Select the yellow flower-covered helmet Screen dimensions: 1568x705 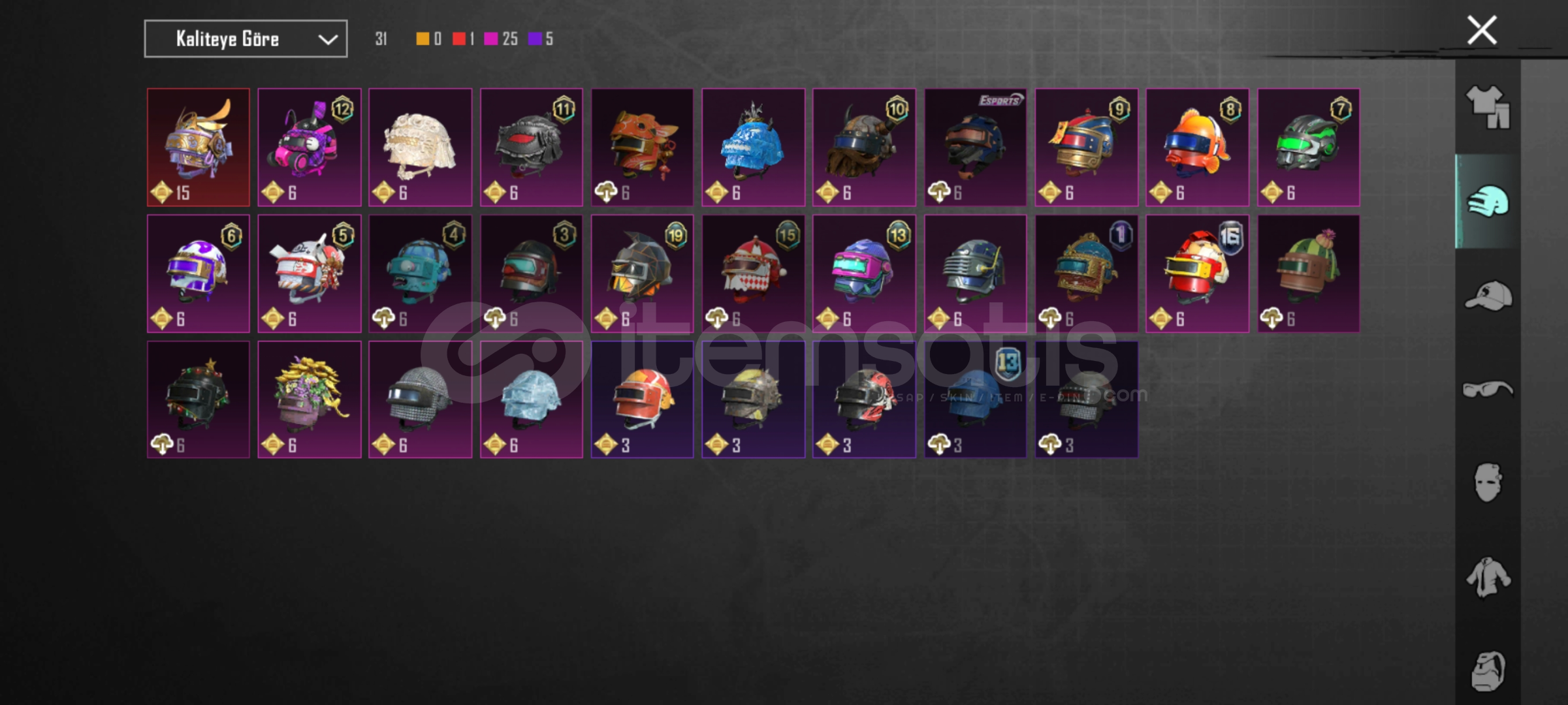pos(310,399)
